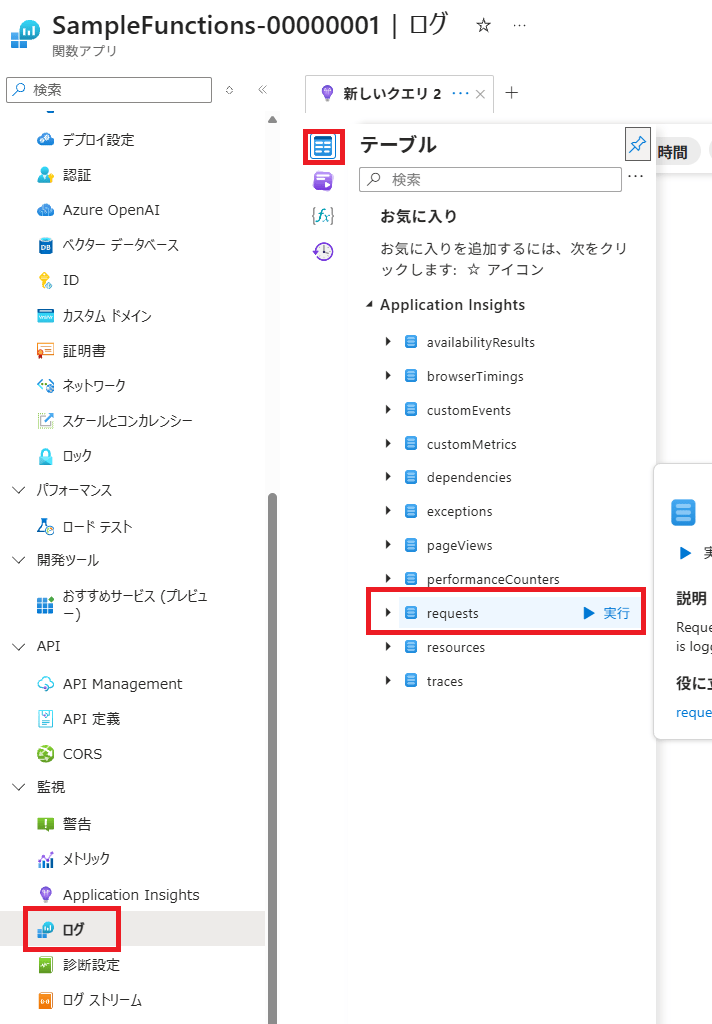Open the Tables panel icon
The height and width of the screenshot is (1024, 712).
323,147
